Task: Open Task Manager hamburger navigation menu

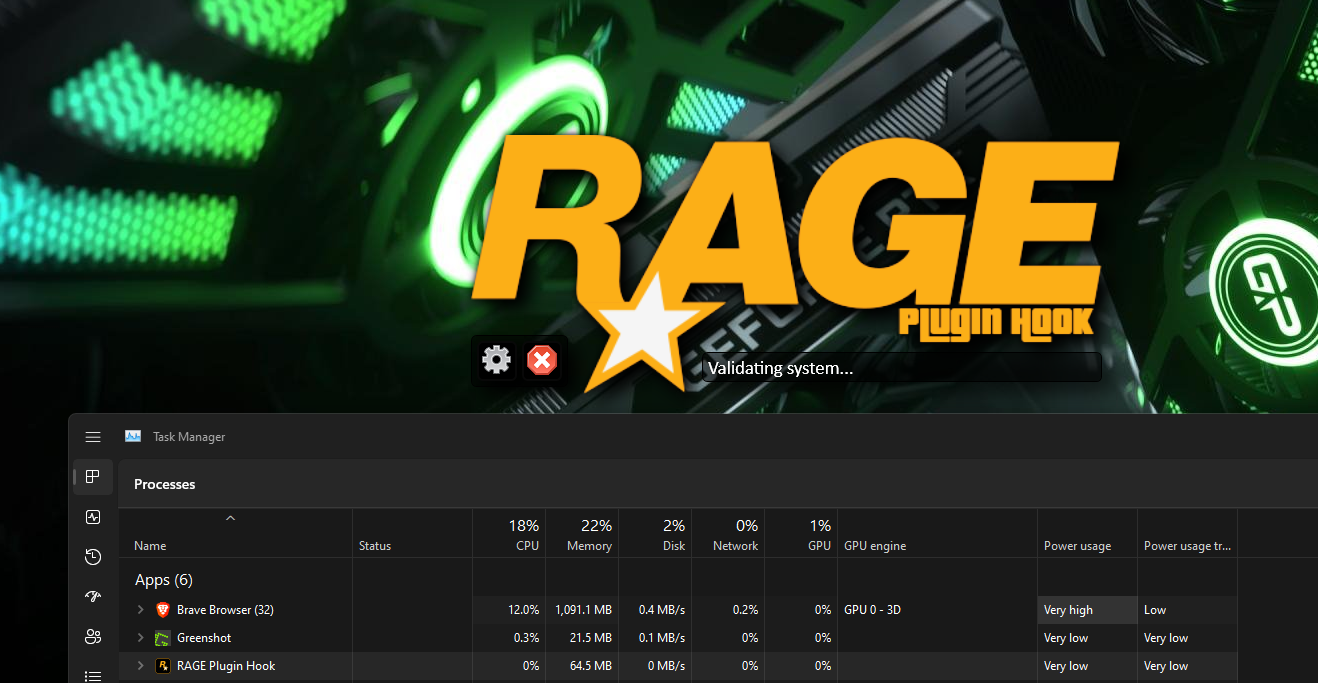Action: coord(93,437)
